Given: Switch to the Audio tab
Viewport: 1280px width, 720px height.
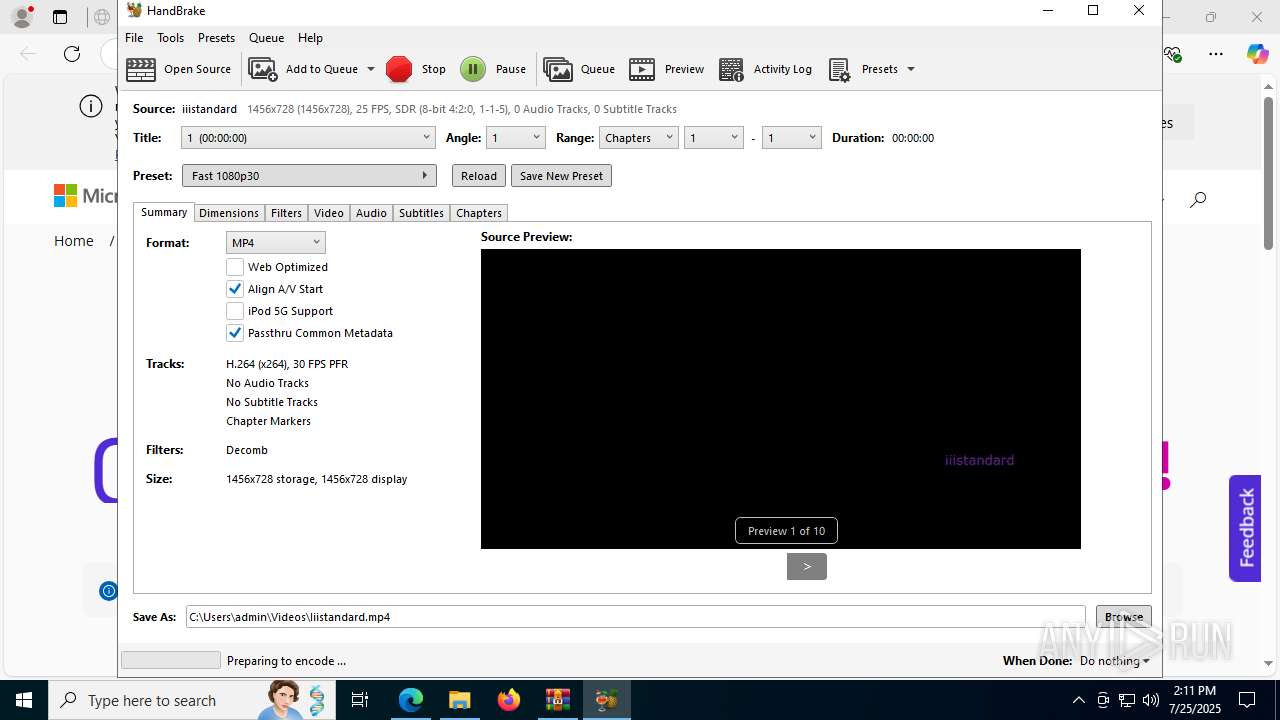Looking at the screenshot, I should [371, 213].
